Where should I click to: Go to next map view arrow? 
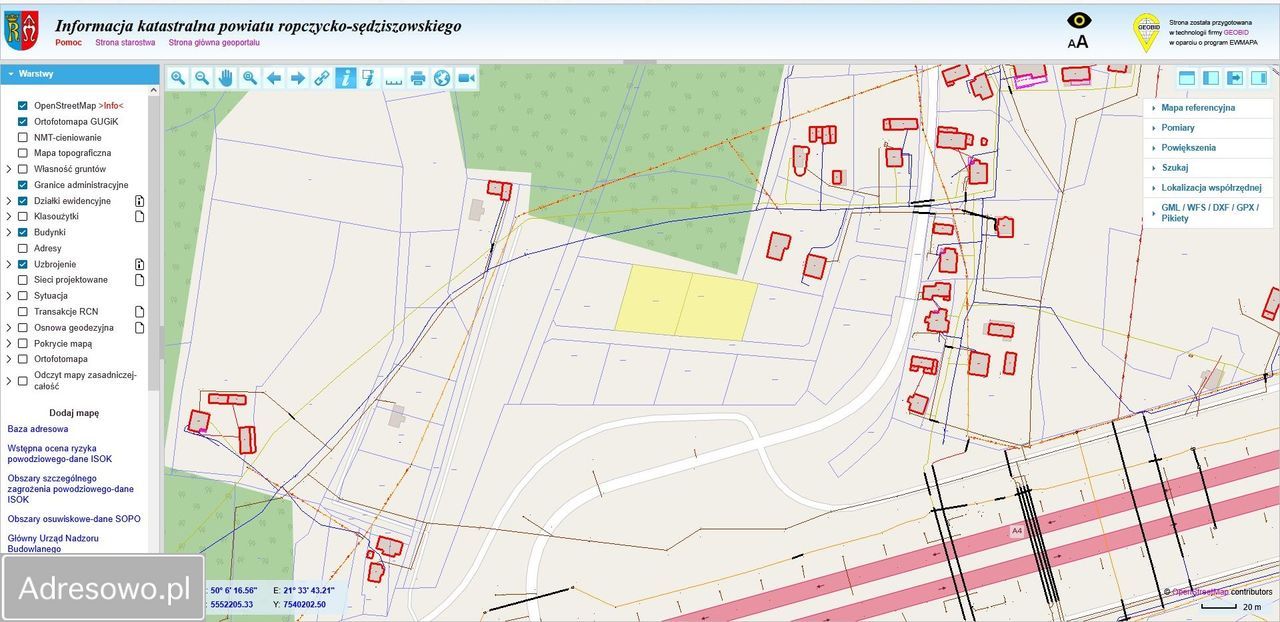(x=298, y=78)
